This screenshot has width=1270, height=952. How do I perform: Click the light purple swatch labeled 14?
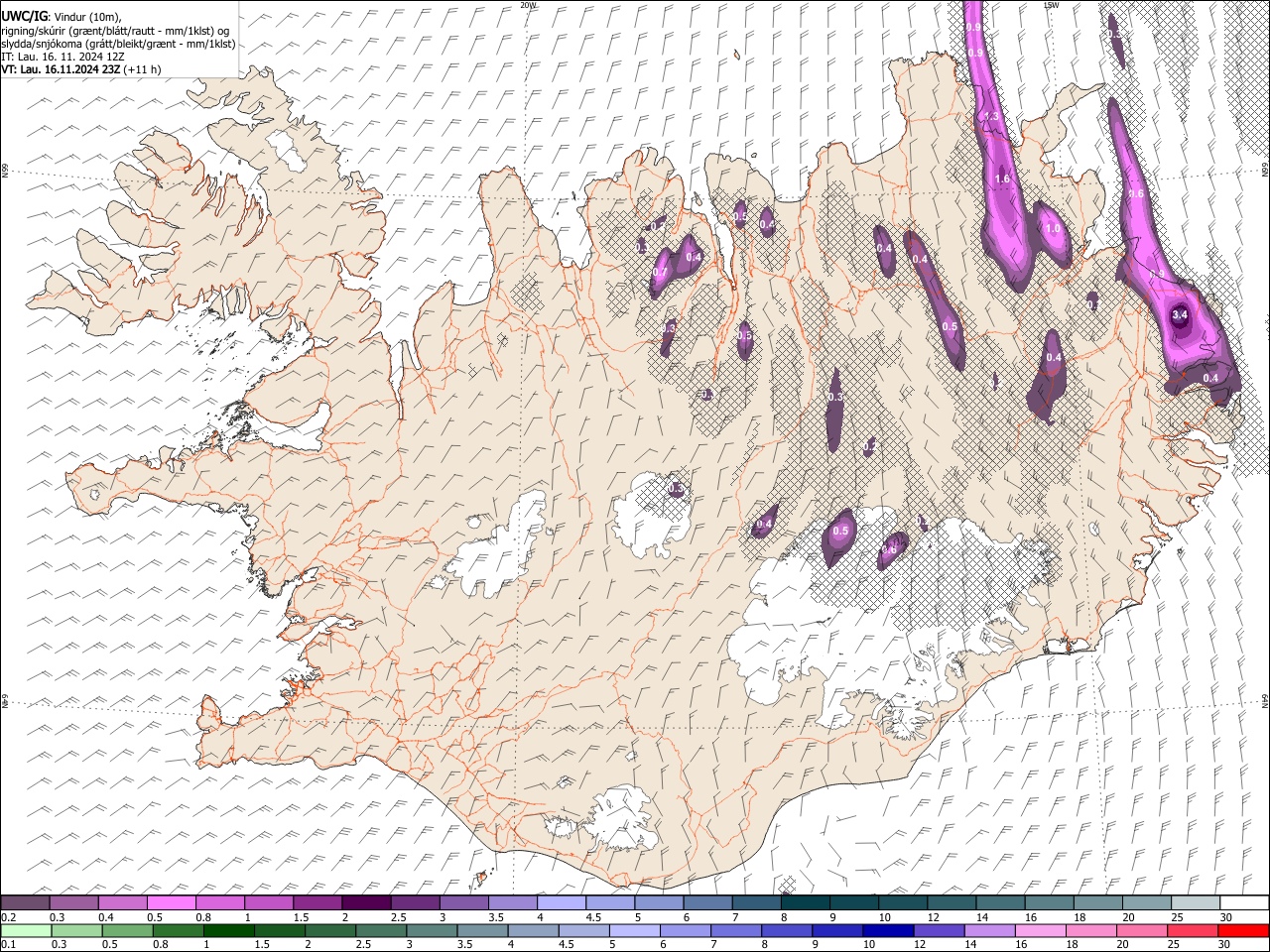point(989,931)
